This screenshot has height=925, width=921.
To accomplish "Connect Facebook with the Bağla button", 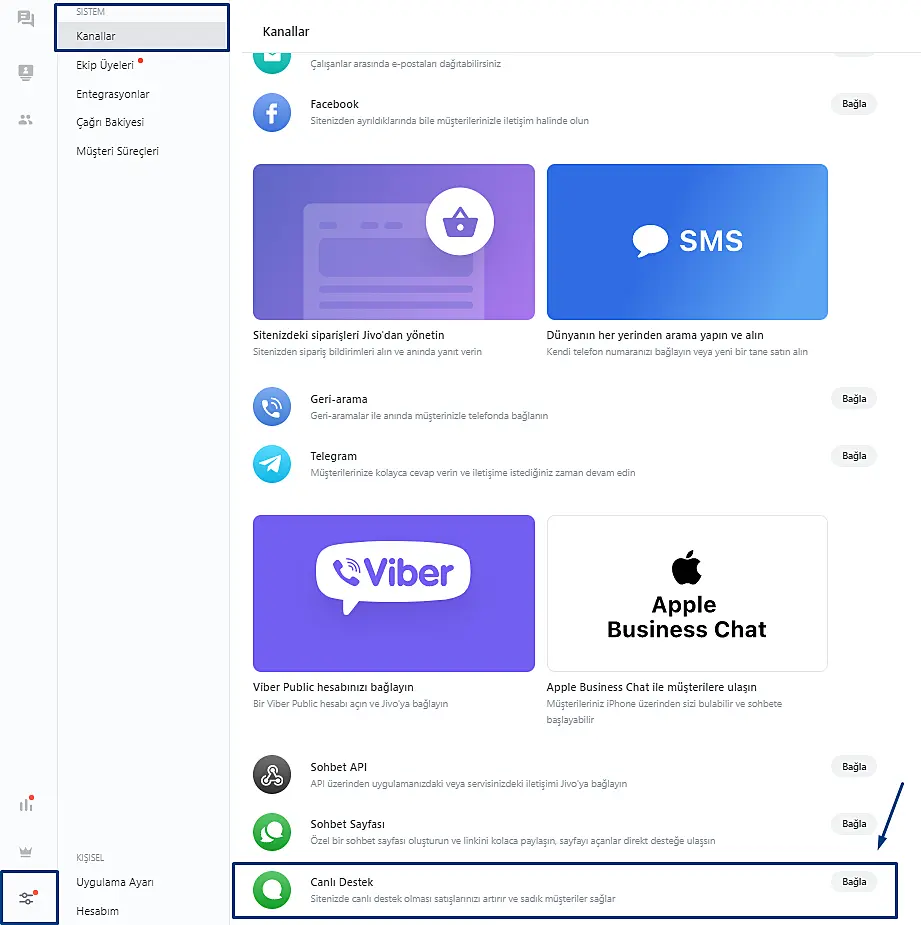I will pyautogui.click(x=854, y=104).
